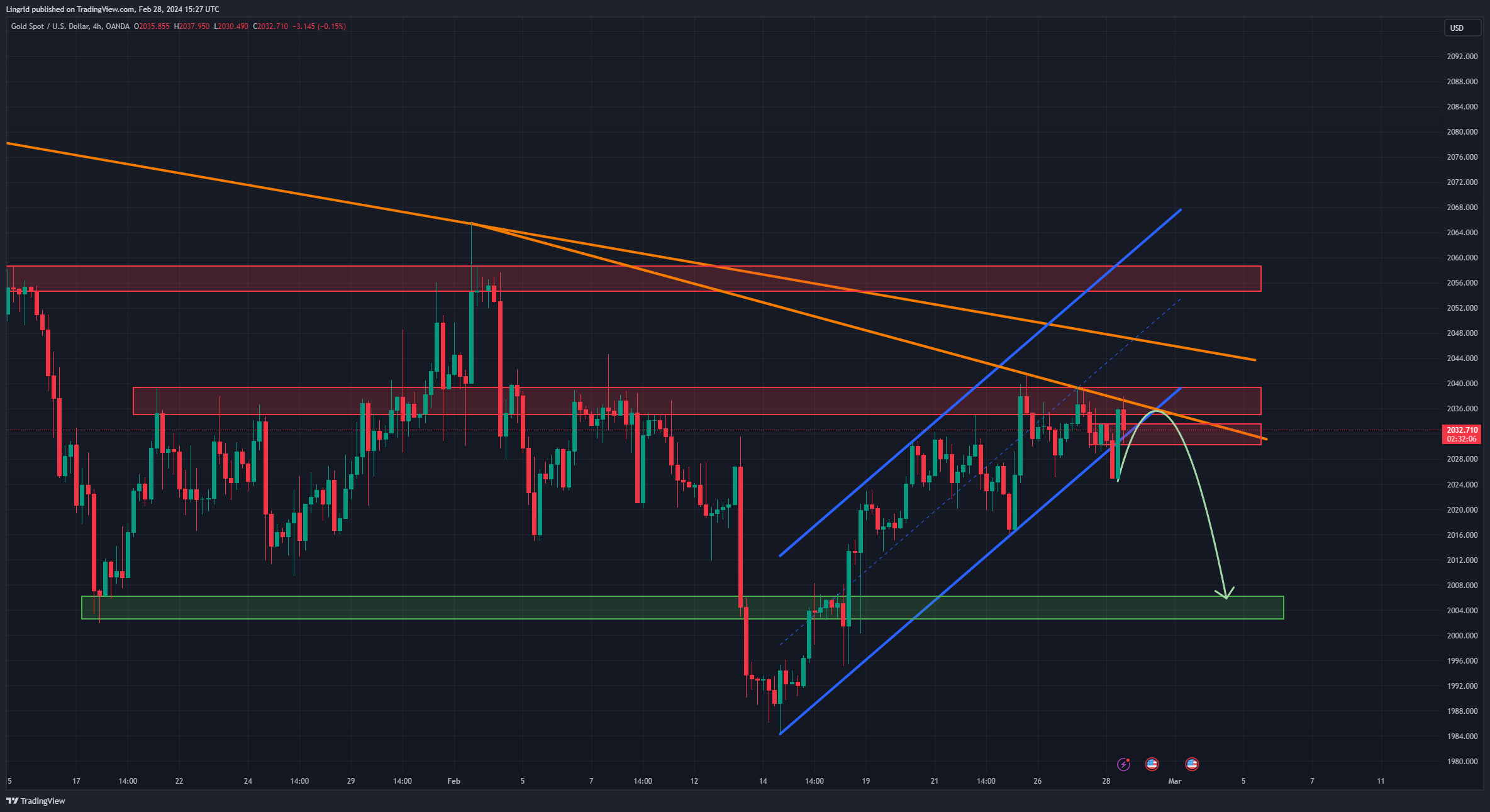Click the 28 date on time axis
Viewport: 1490px width, 812px height.
[1106, 781]
